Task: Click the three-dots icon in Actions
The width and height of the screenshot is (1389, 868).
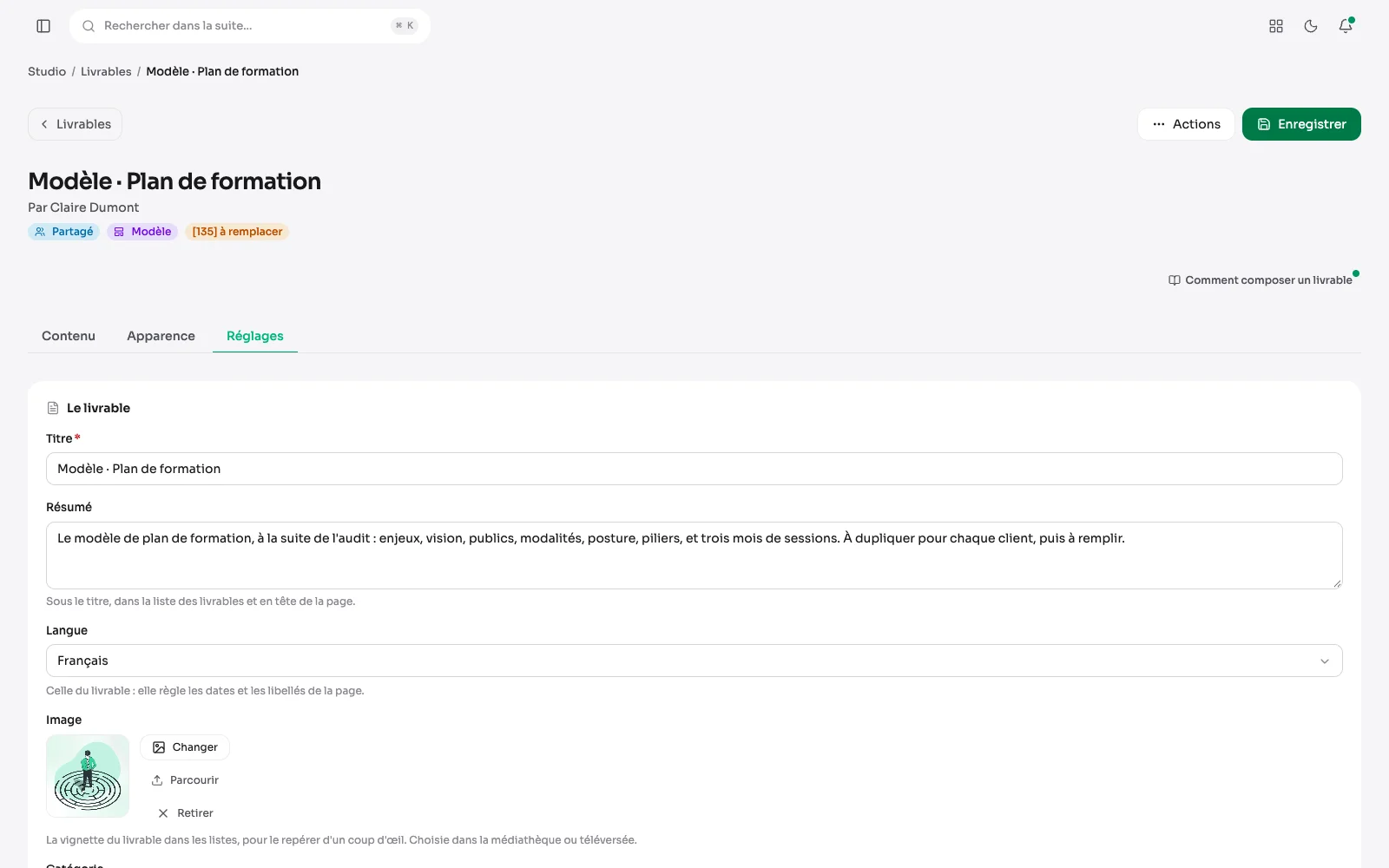Action: tap(1159, 124)
